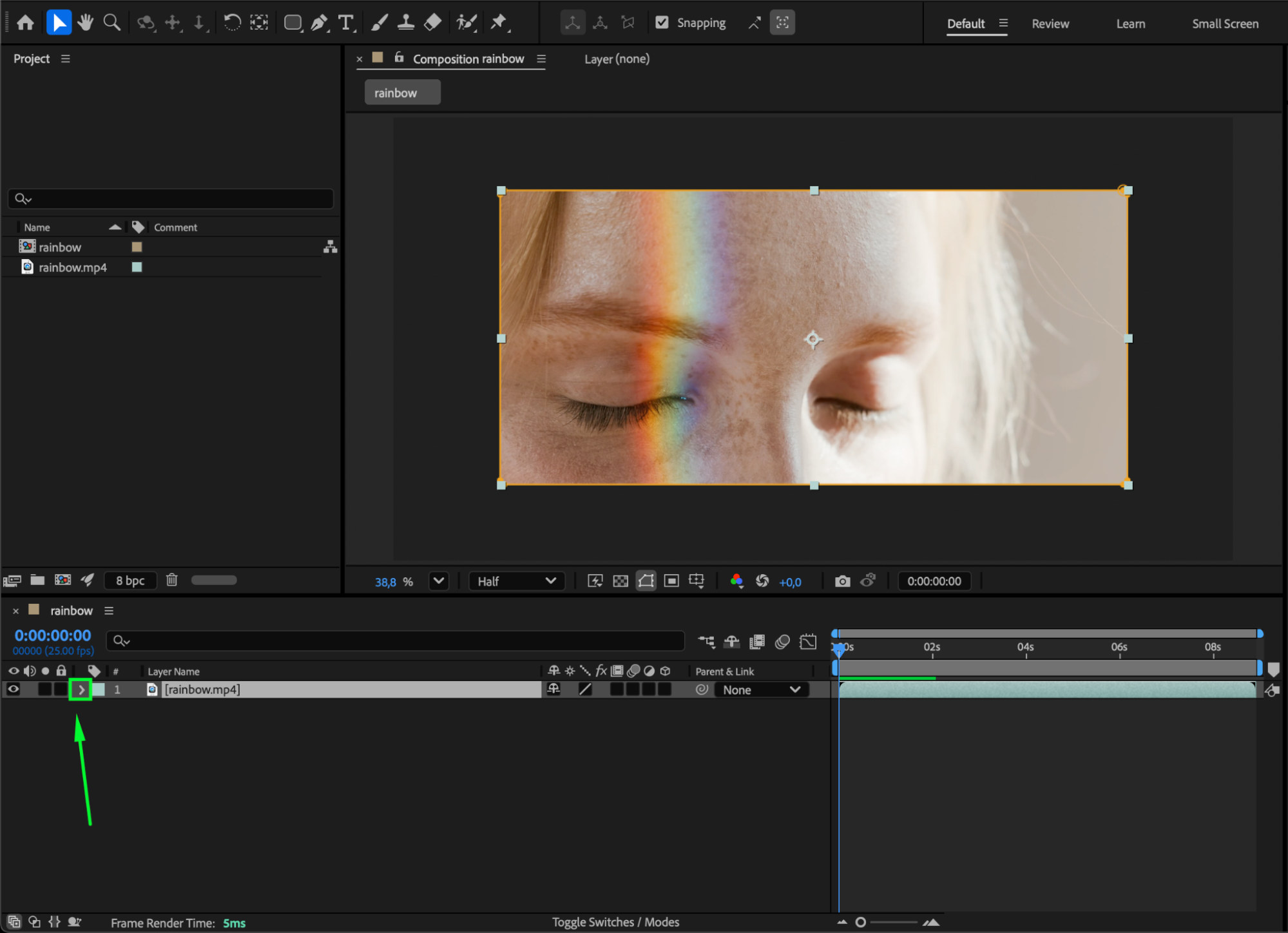Click the Home icon
This screenshot has width=1288, height=933.
[x=25, y=23]
